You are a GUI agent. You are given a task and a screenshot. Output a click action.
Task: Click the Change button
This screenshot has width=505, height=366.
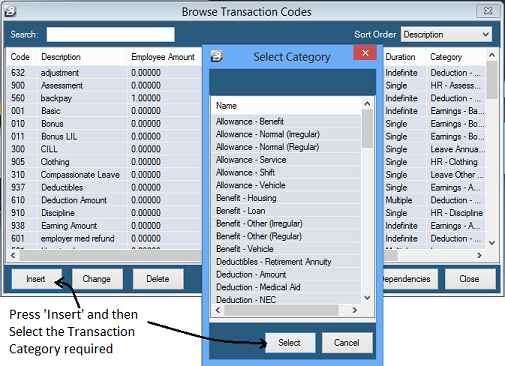(97, 279)
